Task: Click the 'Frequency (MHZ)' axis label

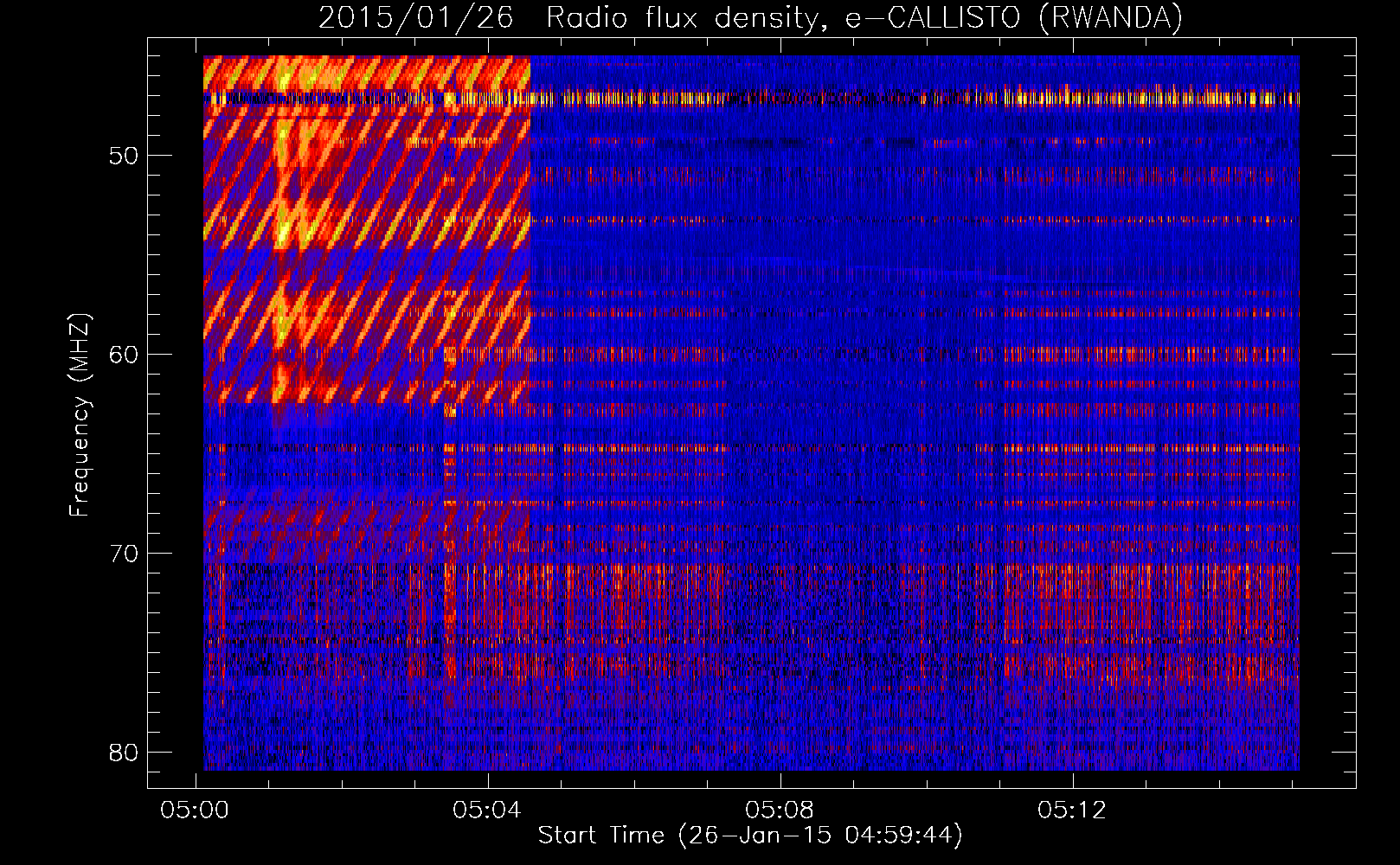Action: 80,415
